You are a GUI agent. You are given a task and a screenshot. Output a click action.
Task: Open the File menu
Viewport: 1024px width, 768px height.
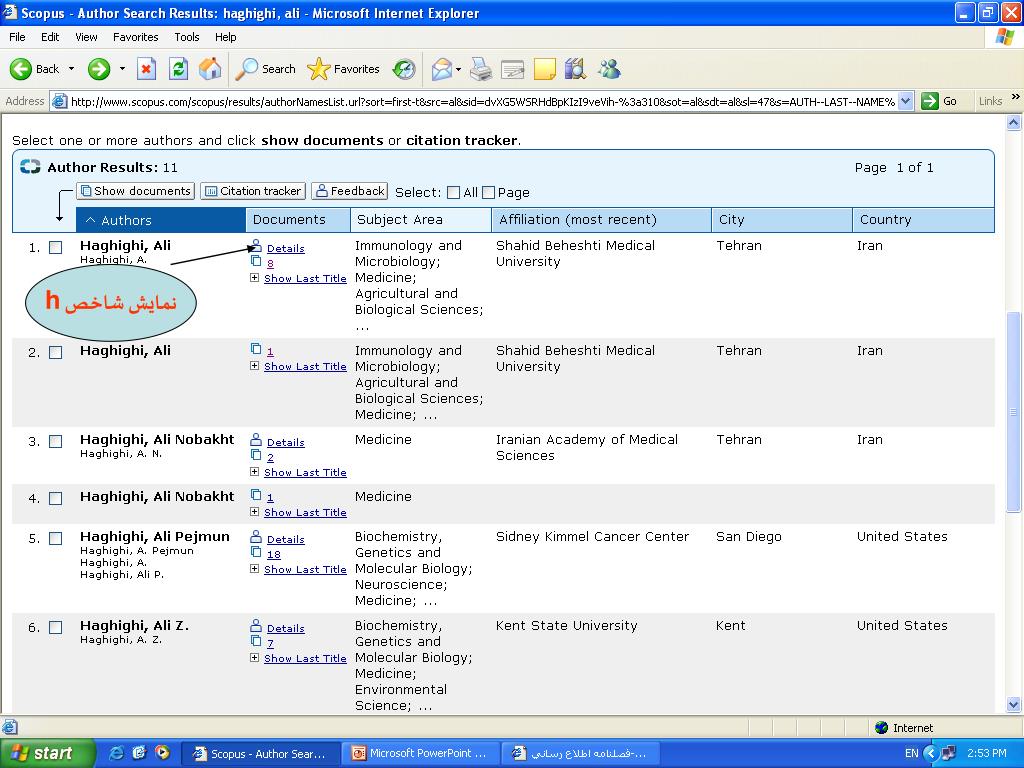pos(17,37)
